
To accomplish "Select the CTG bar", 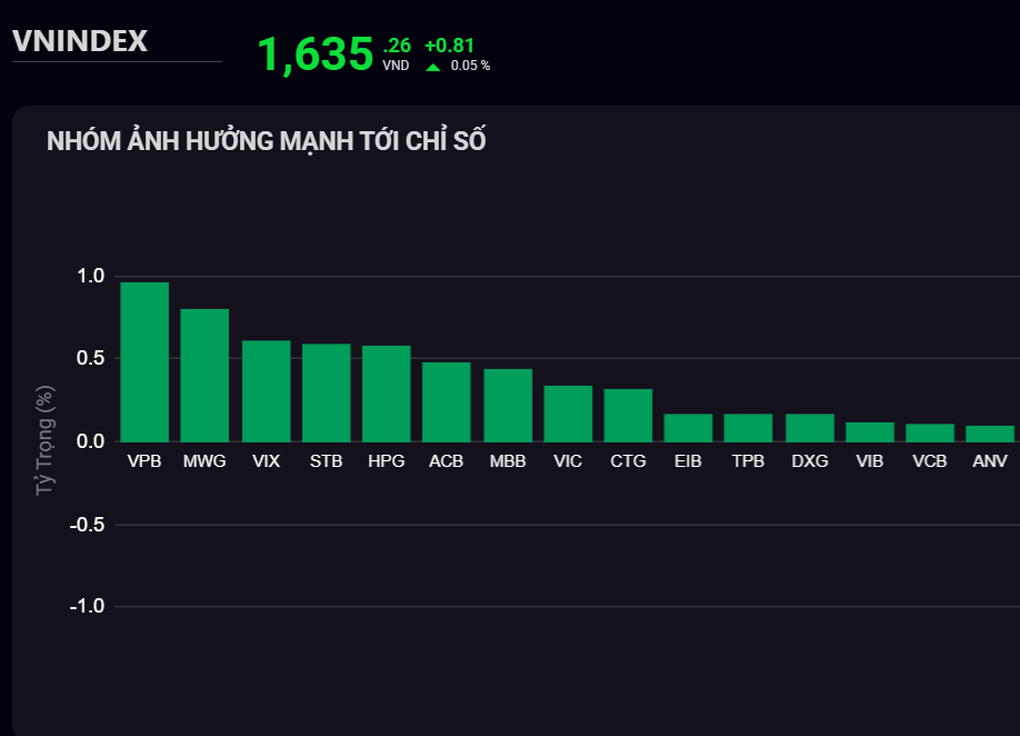I will pyautogui.click(x=628, y=415).
